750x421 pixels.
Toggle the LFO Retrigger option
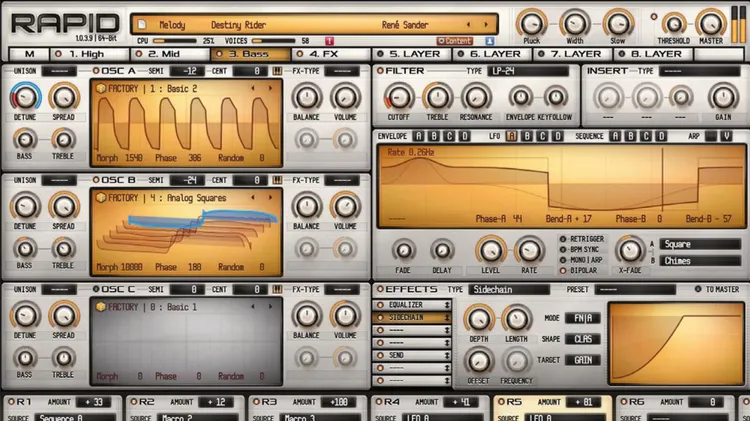tap(563, 238)
